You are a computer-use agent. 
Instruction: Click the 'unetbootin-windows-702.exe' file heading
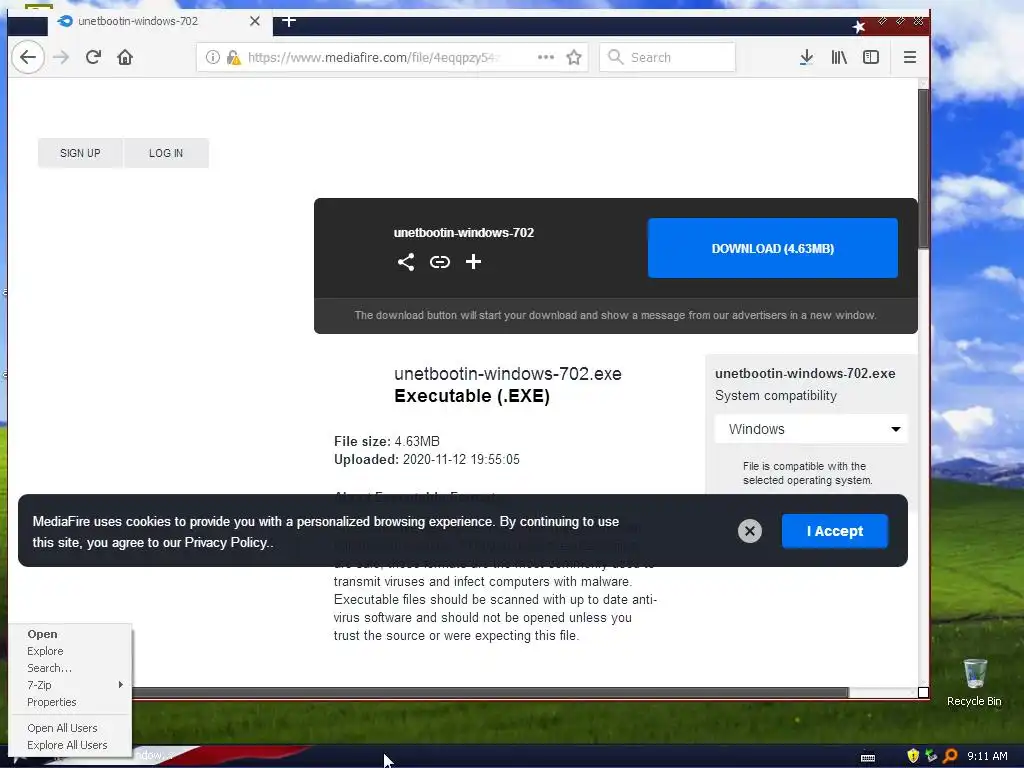click(x=507, y=374)
